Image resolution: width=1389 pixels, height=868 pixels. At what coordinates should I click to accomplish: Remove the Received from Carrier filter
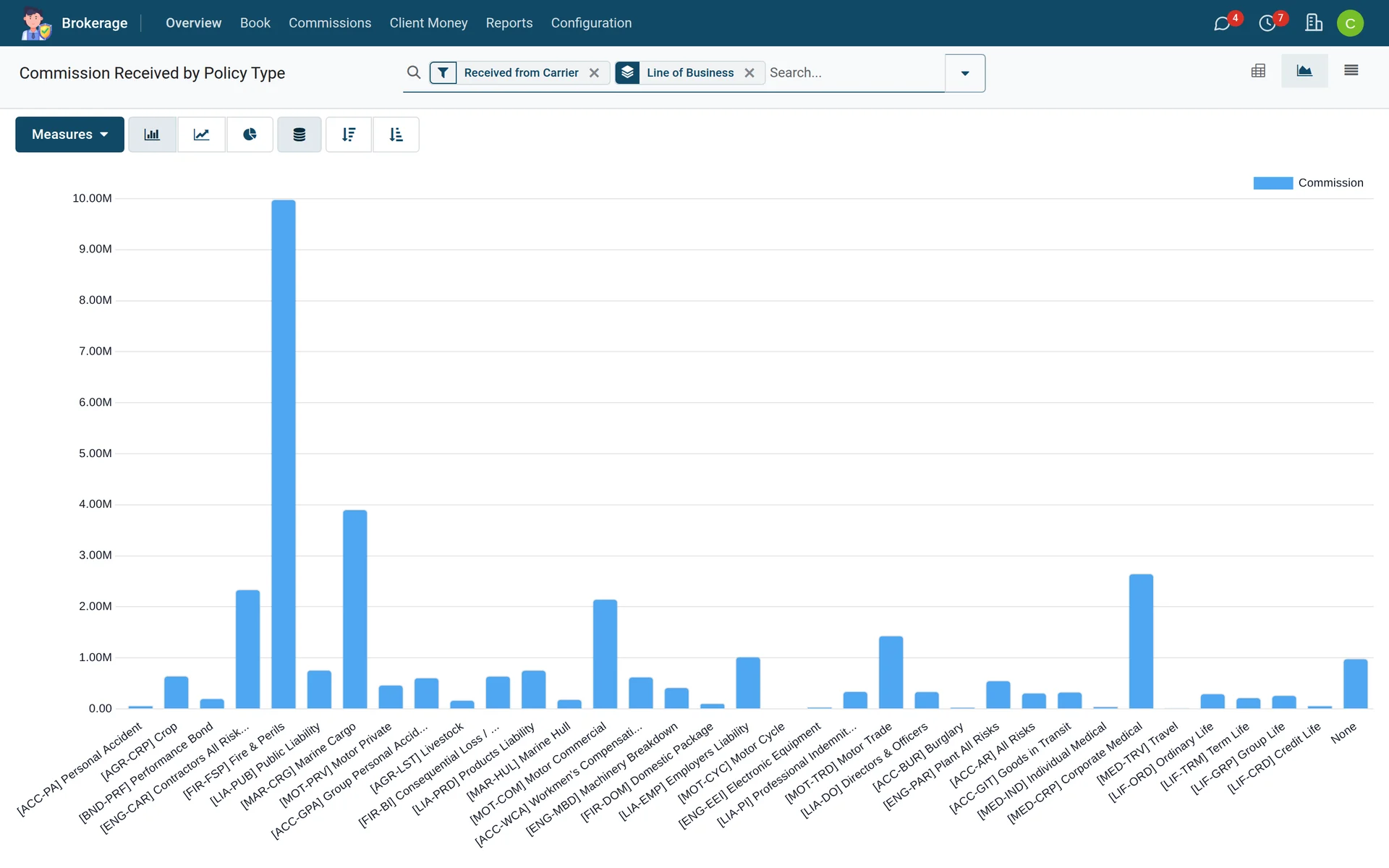click(594, 72)
